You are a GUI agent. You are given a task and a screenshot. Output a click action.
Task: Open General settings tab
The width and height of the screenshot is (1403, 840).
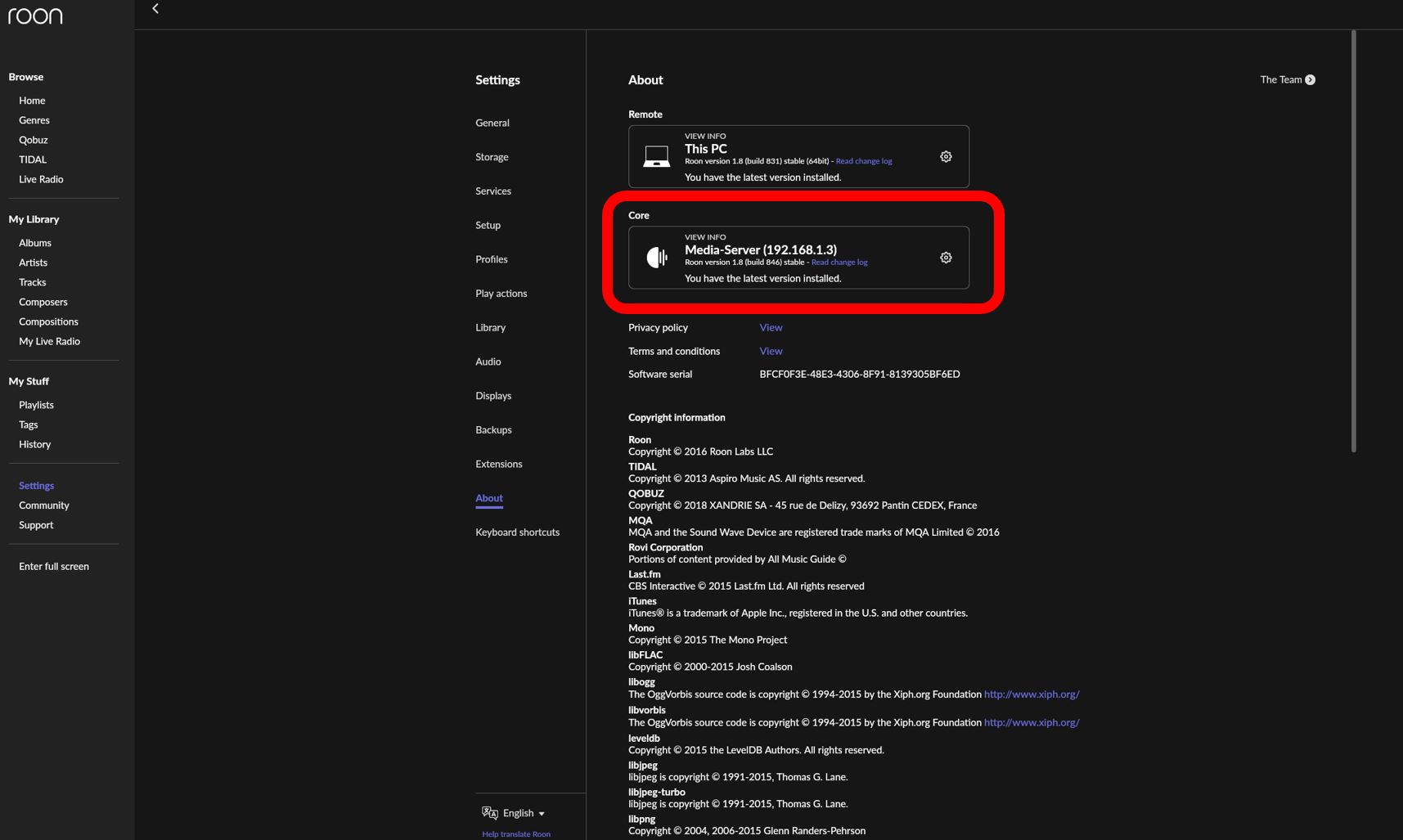coord(492,123)
